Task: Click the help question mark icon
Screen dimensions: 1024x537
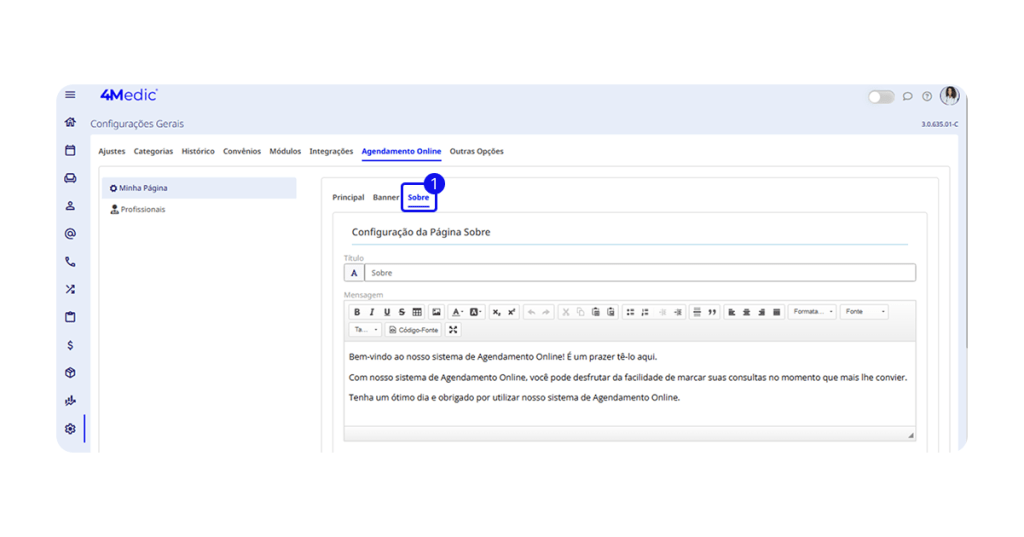Action: [927, 97]
